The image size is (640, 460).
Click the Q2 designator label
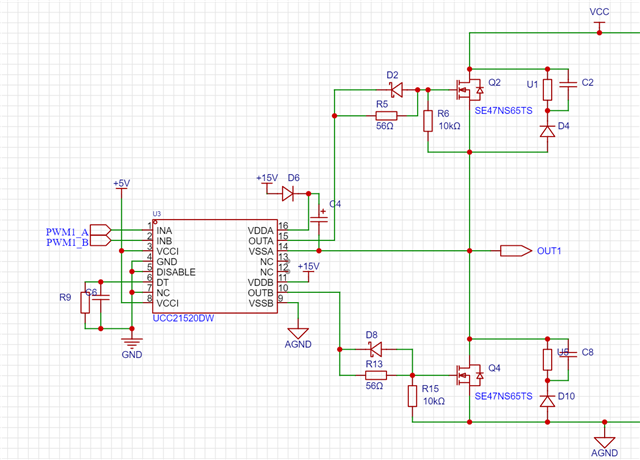494,83
